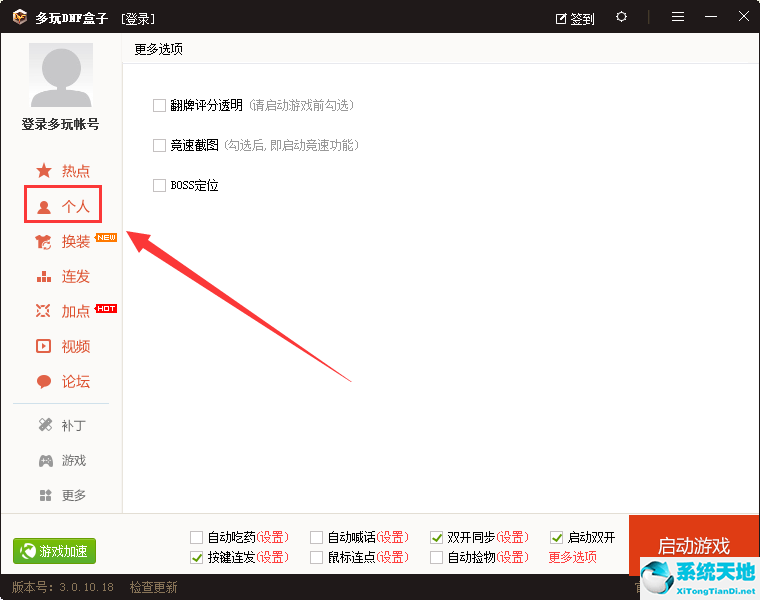Viewport: 760px width, 600px height.
Task: Click the user avatar placeholder
Action: coord(61,75)
